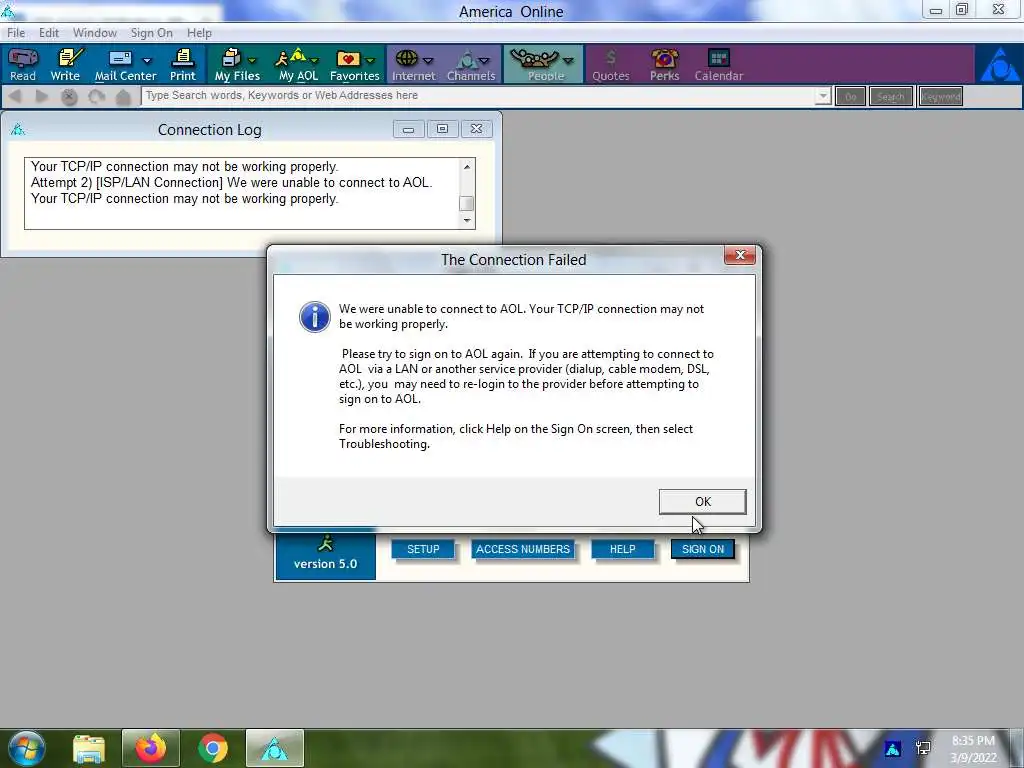Click the Windows Start orb

point(26,748)
